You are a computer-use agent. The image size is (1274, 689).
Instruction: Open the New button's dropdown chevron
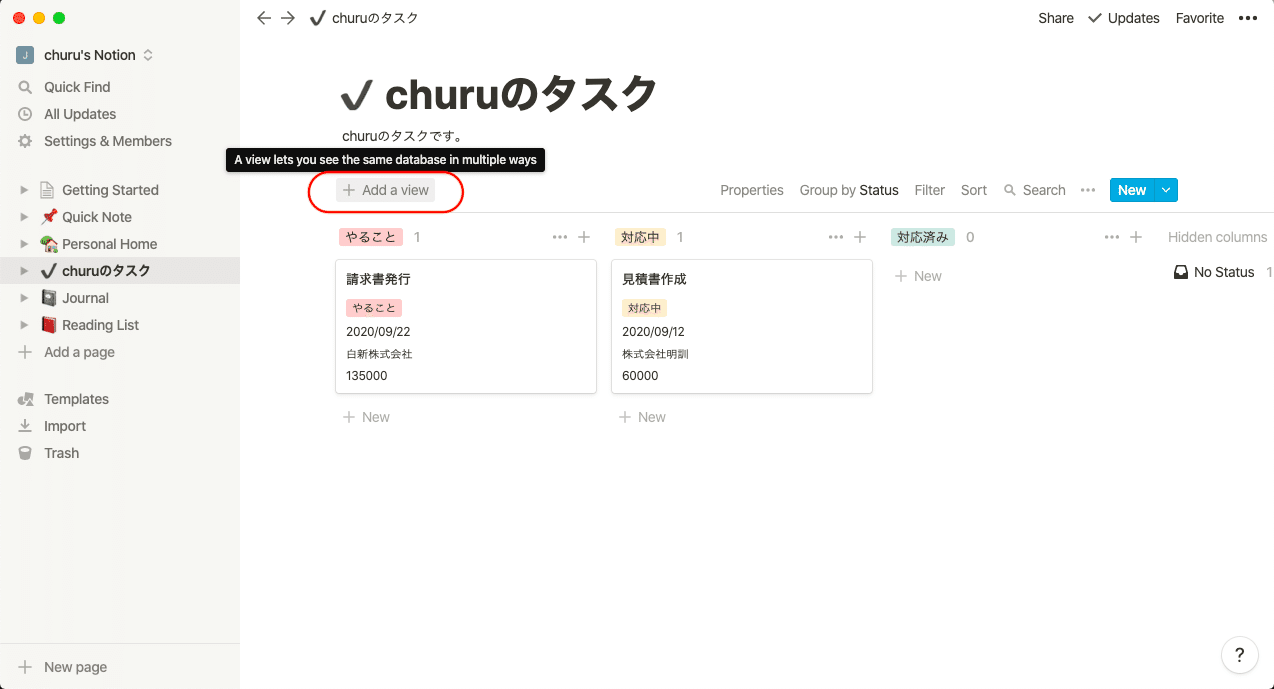click(1165, 189)
